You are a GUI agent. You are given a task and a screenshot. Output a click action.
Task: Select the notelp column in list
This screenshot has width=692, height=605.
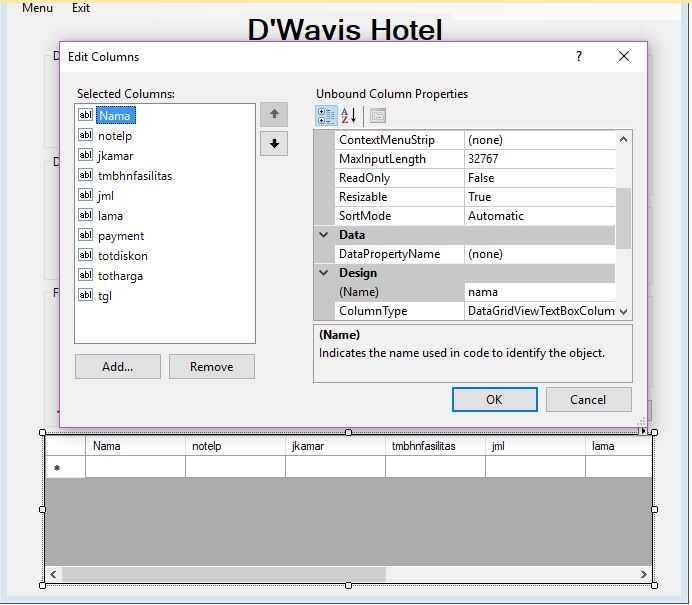pyautogui.click(x=115, y=136)
